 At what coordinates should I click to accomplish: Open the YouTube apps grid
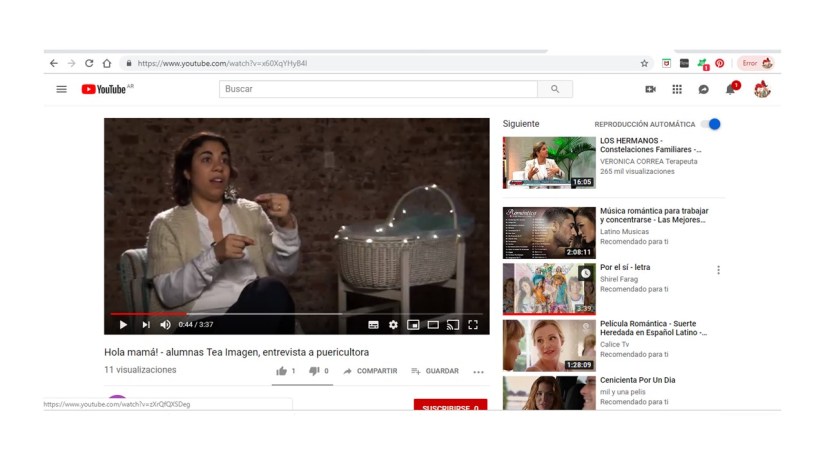[x=677, y=89]
